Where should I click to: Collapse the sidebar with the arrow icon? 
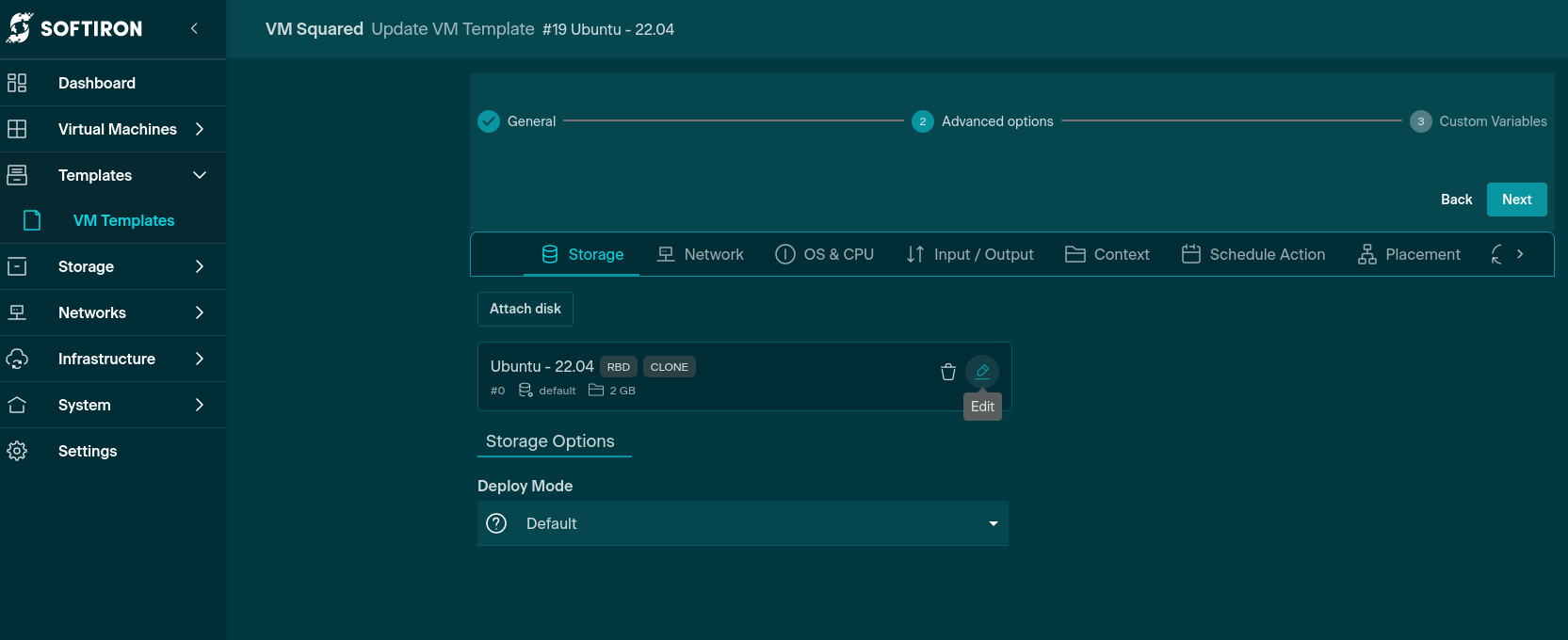194,28
